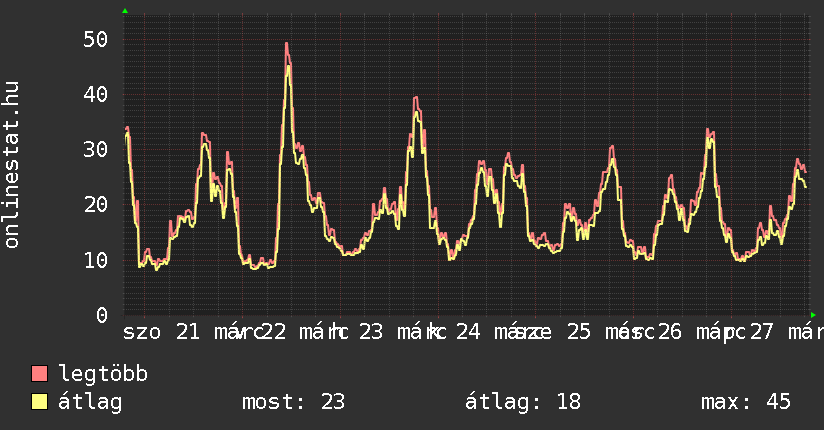This screenshot has height=430, width=824.
Task: Click the green arrow at x-axis right end
Action: 813,314
